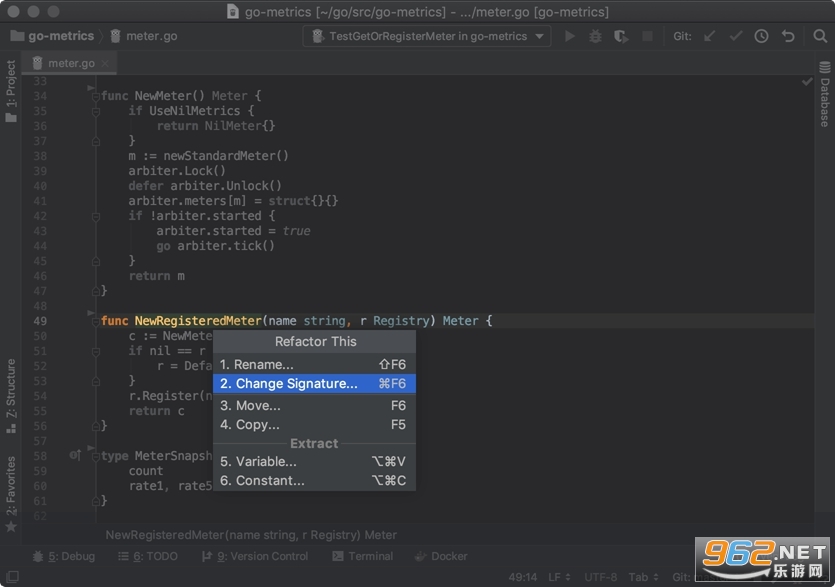Collapse the NewMeter function fold at line 34

[96, 96]
